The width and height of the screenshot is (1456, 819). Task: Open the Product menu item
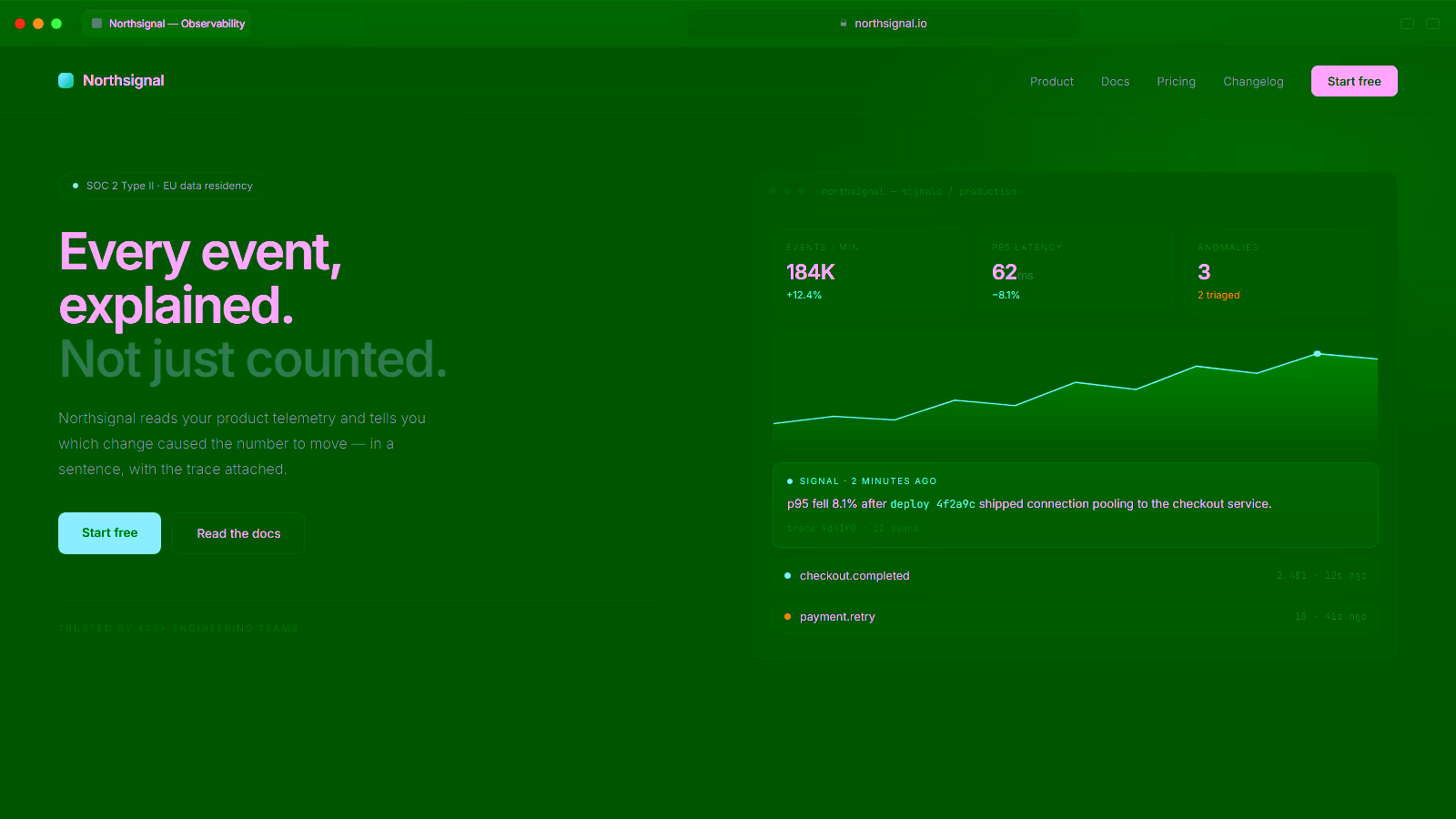point(1052,81)
